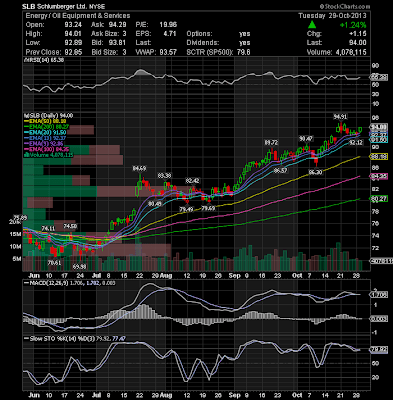Image resolution: width=393 pixels, height=400 pixels.
Task: Click the Dividends label in header
Action: click(203, 43)
